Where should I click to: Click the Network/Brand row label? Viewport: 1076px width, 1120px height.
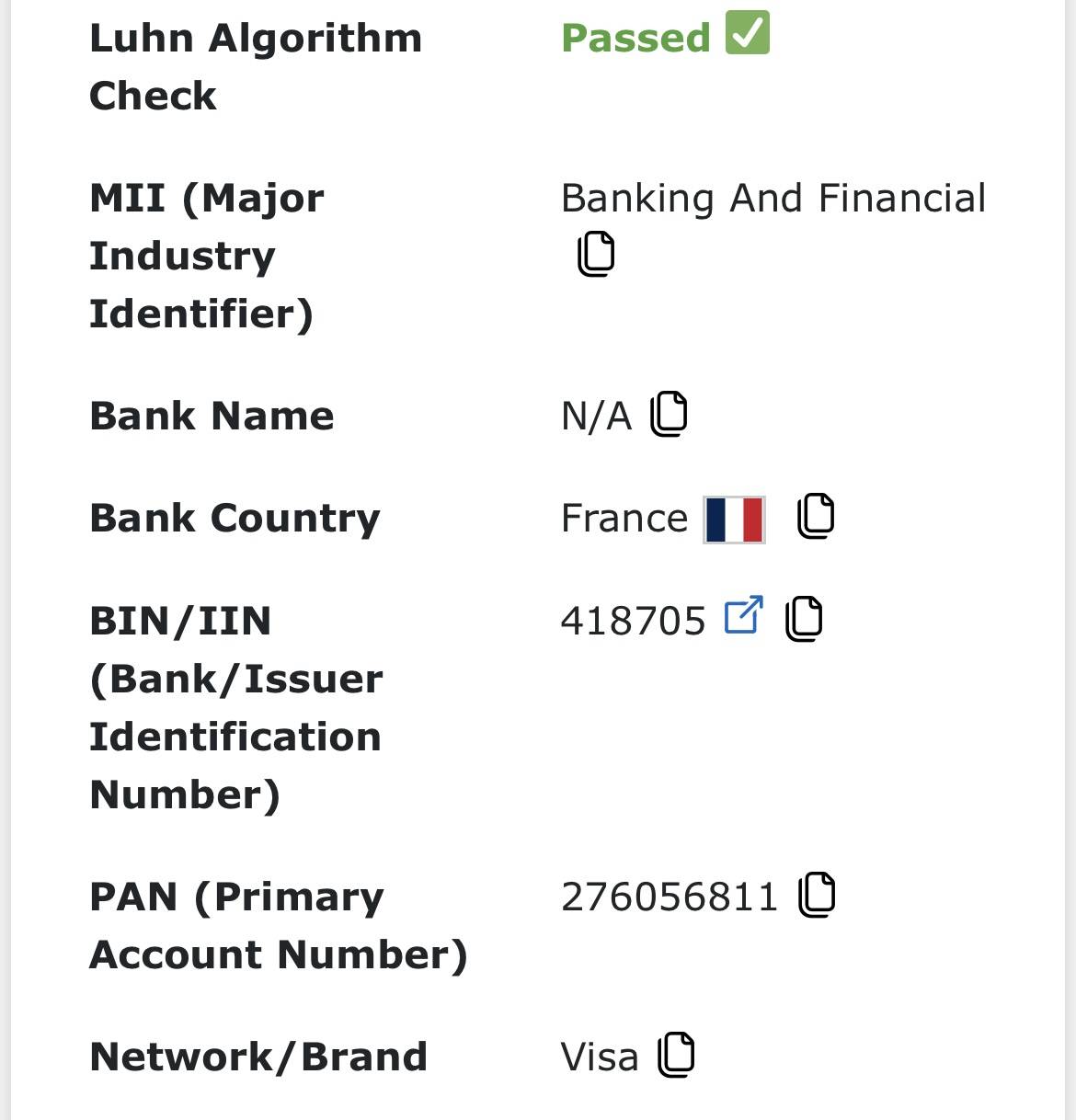(x=258, y=1057)
